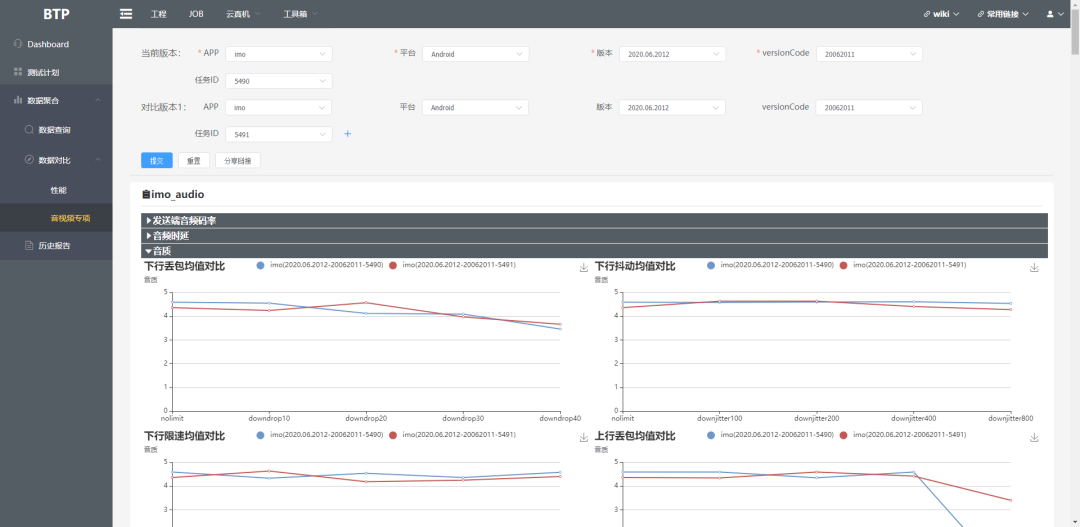
Task: Toggle 5491 red series in 下行抖动均值对比 legend
Action: click(x=903, y=265)
